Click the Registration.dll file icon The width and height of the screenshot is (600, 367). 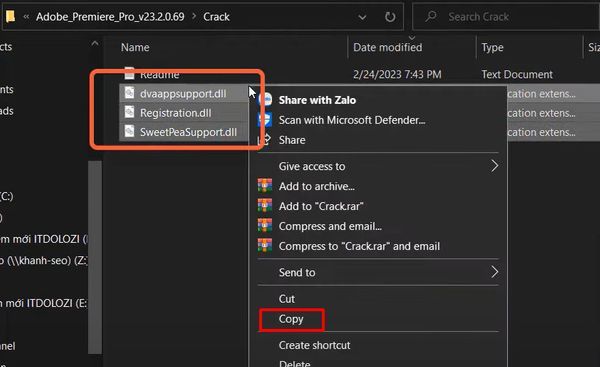(x=130, y=113)
